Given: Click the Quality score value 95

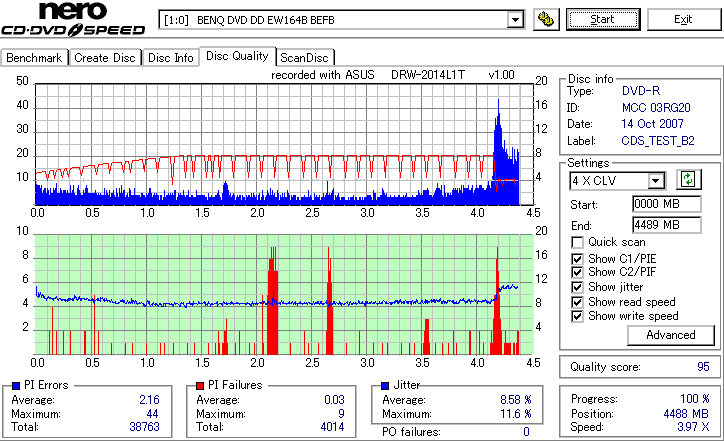Looking at the screenshot, I should pyautogui.click(x=703, y=367).
